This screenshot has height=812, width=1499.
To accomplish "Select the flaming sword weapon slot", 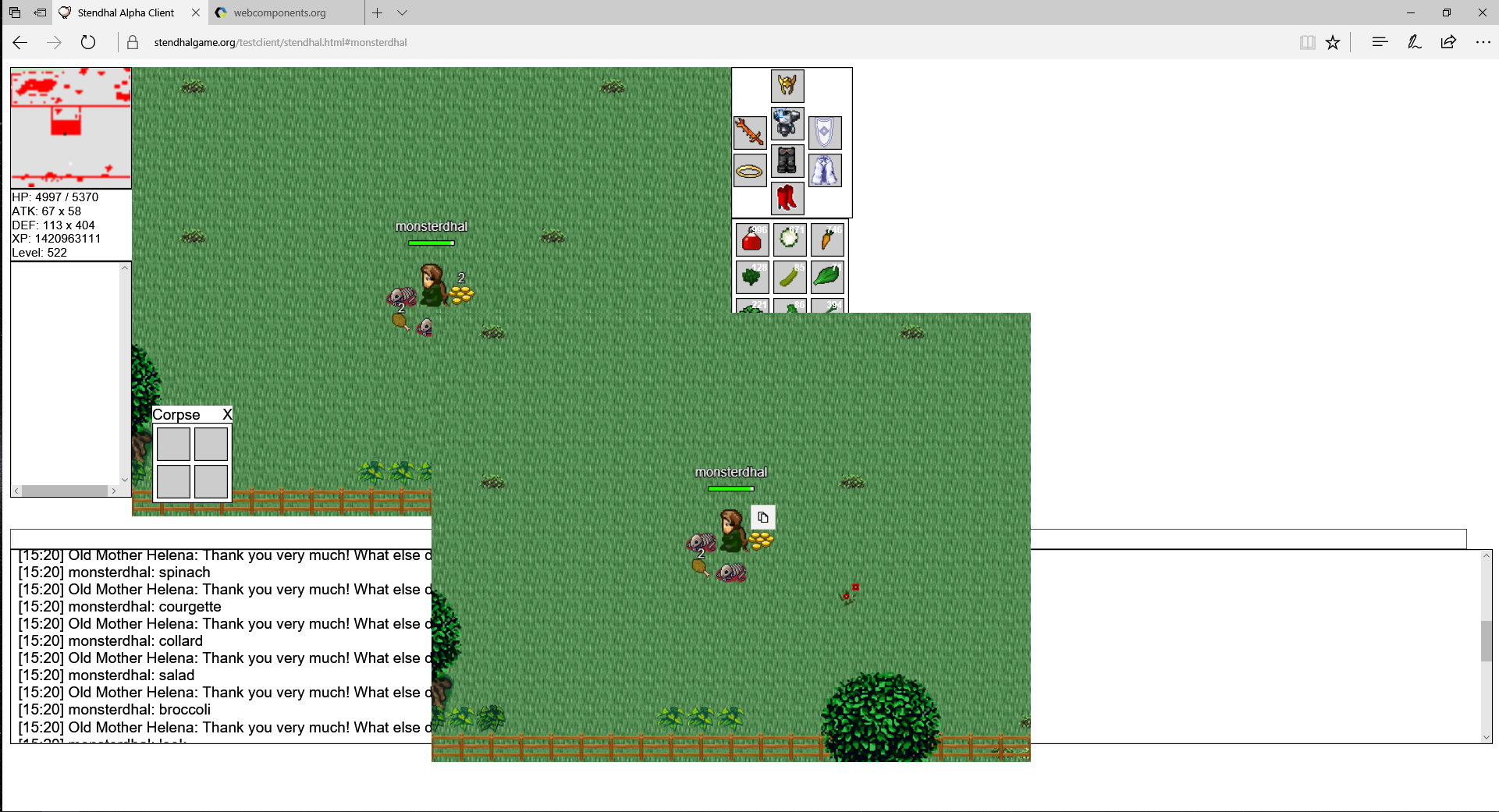I will 750,132.
